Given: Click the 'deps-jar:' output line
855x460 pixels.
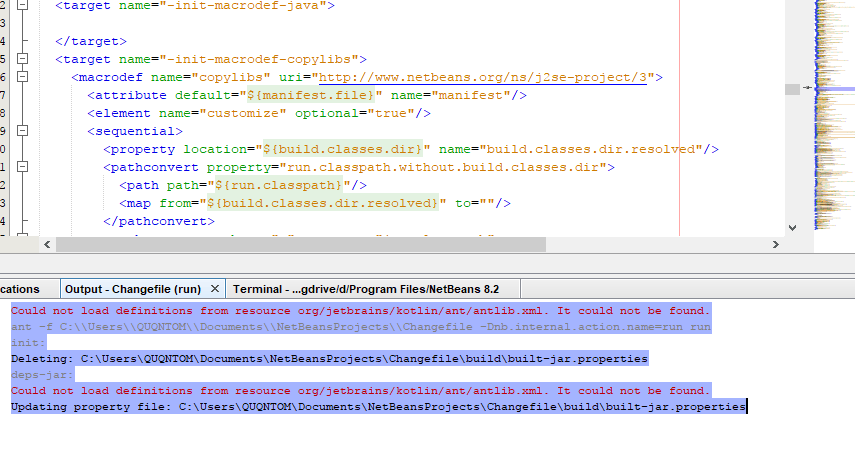Looking at the screenshot, I should click(42, 374).
